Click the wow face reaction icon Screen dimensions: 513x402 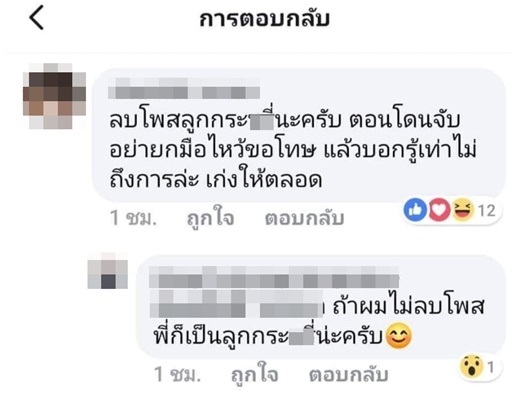(x=471, y=367)
